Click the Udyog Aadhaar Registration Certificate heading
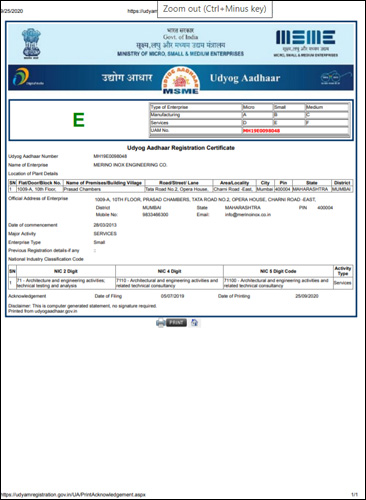 click(x=181, y=148)
